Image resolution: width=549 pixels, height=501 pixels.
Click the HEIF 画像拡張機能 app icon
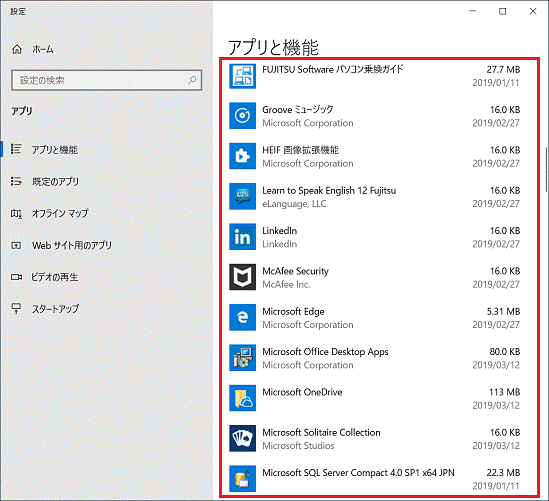tap(242, 156)
